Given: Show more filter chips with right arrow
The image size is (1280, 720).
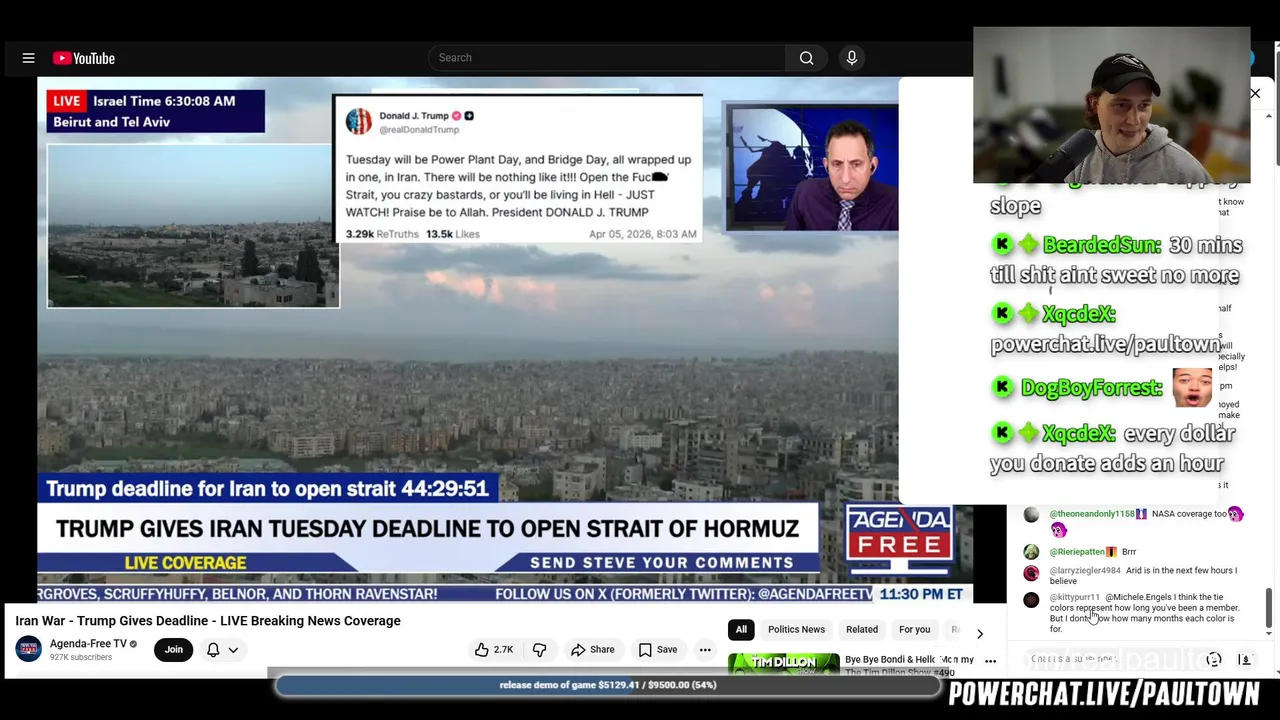Looking at the screenshot, I should pos(980,633).
